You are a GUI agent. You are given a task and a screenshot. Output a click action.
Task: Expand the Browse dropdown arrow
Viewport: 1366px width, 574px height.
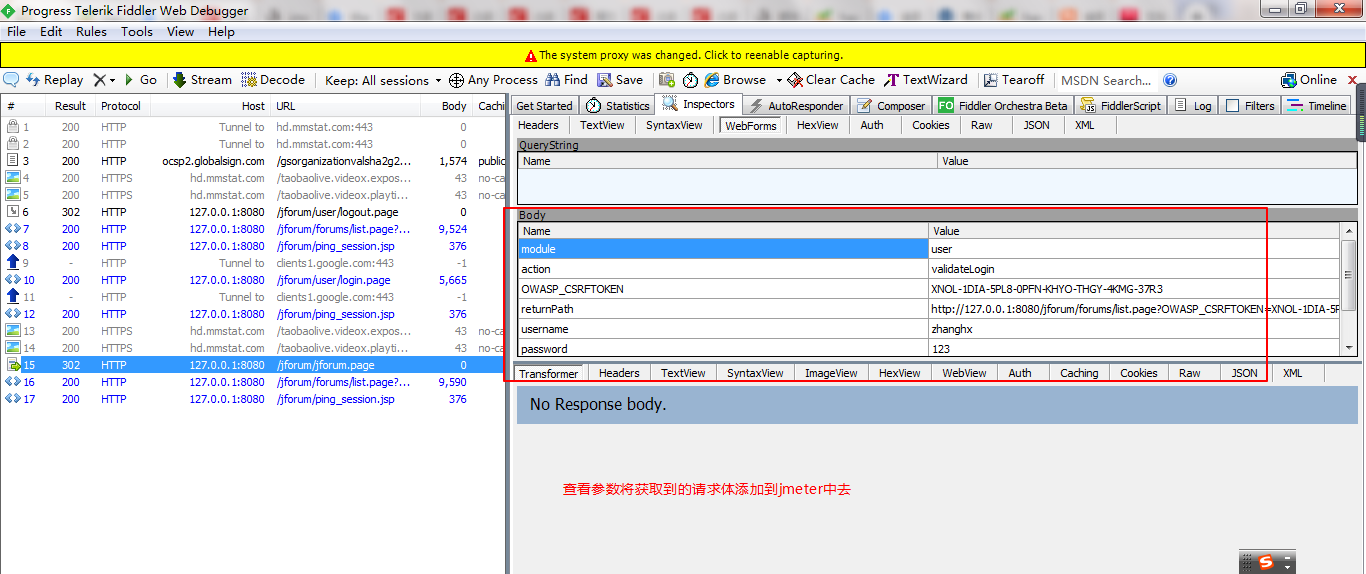(778, 80)
